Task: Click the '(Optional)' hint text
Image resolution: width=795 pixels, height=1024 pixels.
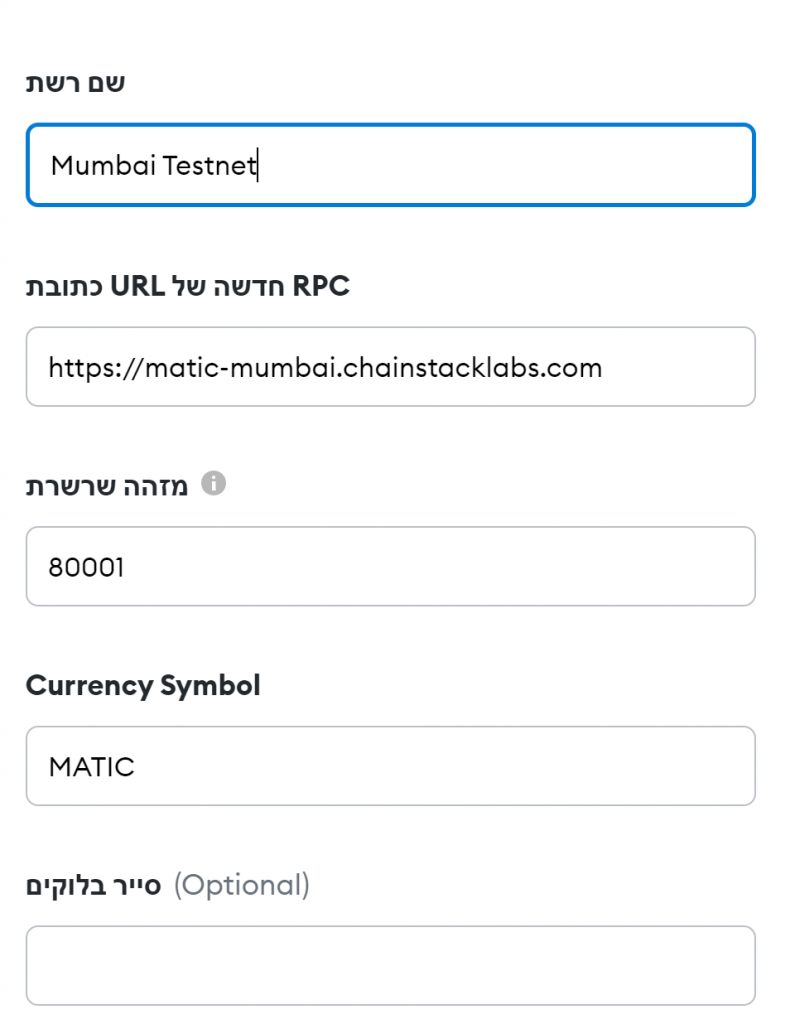Action: (242, 886)
